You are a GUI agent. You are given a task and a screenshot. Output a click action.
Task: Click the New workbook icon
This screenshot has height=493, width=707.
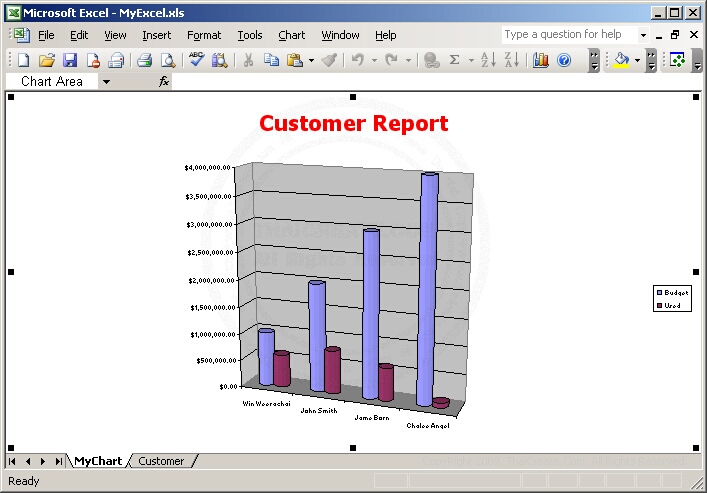point(22,60)
